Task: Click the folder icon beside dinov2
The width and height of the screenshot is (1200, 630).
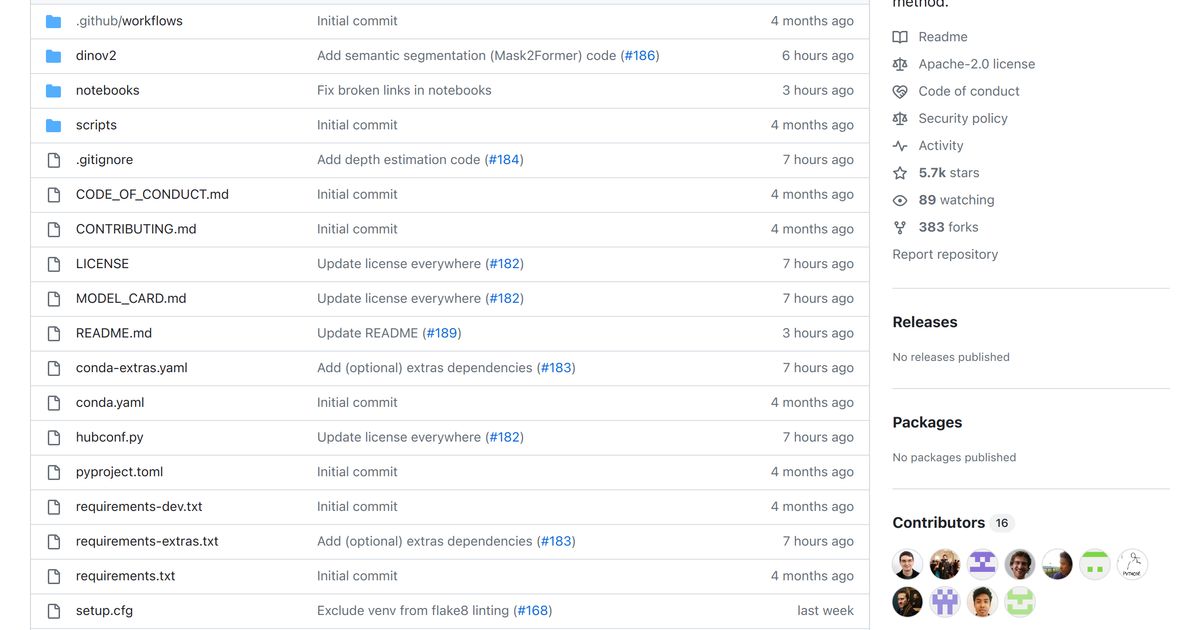Action: (53, 55)
